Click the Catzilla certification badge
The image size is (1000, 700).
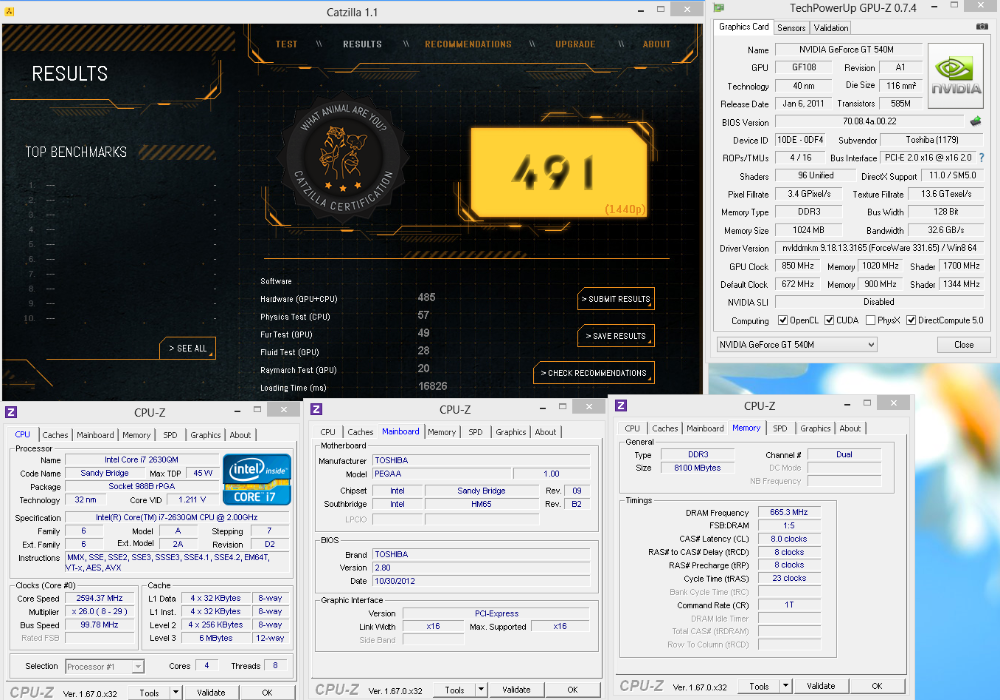point(344,159)
